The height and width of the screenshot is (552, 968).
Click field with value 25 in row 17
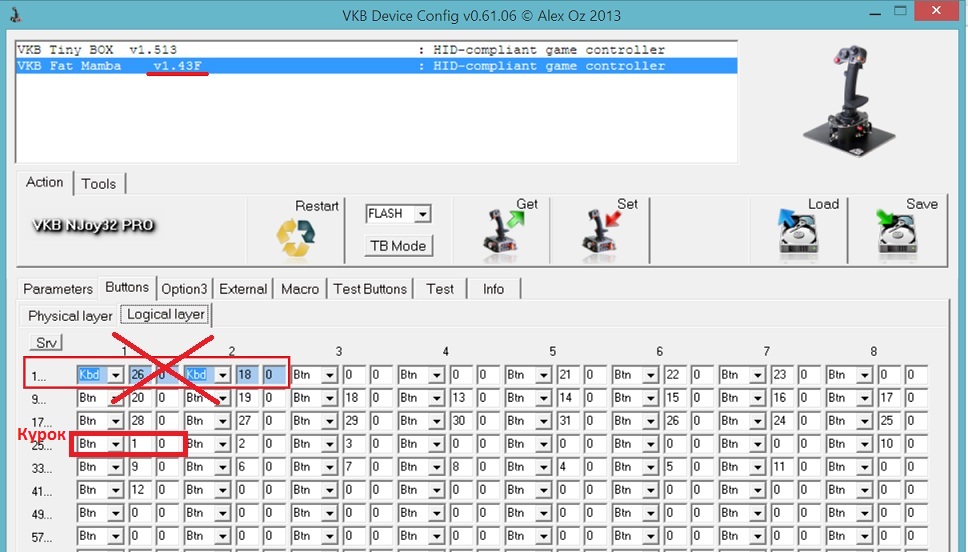click(x=889, y=421)
